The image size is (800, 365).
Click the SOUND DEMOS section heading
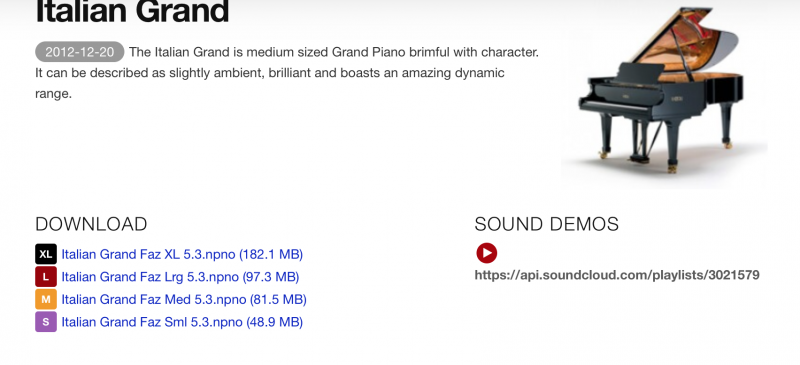pyautogui.click(x=546, y=224)
